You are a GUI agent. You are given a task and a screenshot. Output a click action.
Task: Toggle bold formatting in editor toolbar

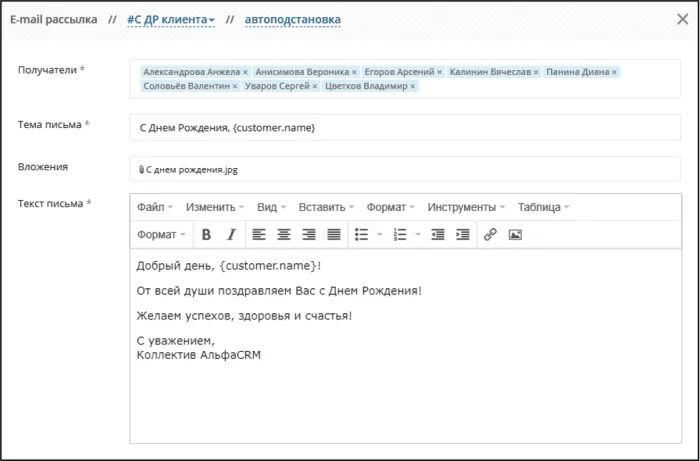(206, 234)
